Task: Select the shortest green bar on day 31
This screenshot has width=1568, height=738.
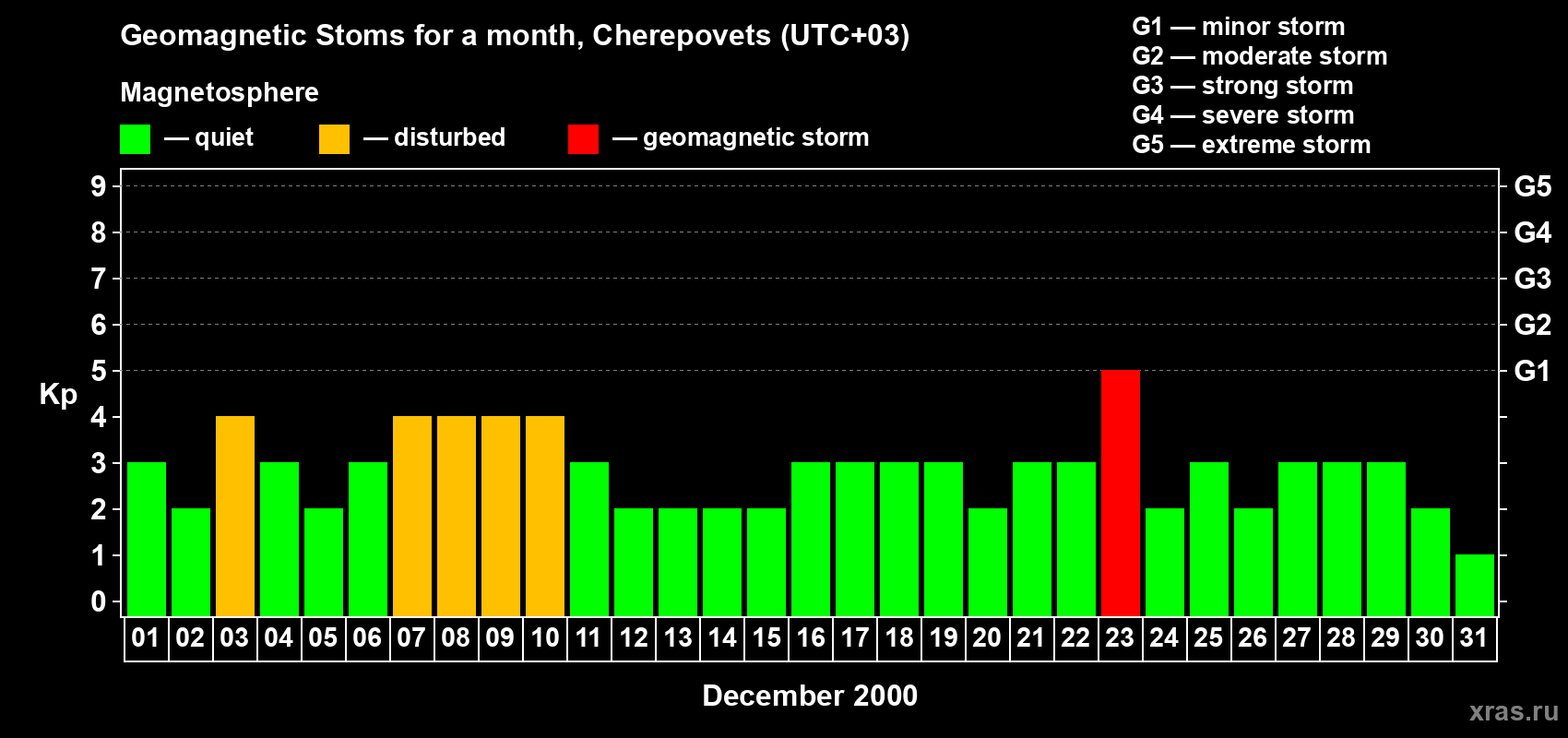Action: (1474, 585)
